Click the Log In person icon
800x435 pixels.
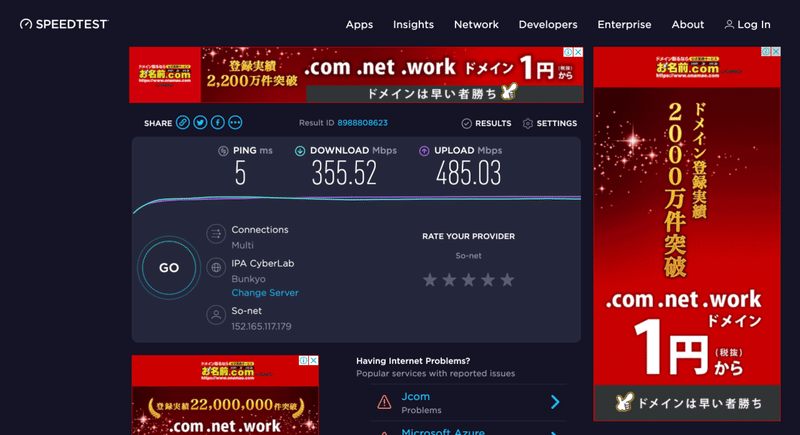click(729, 24)
